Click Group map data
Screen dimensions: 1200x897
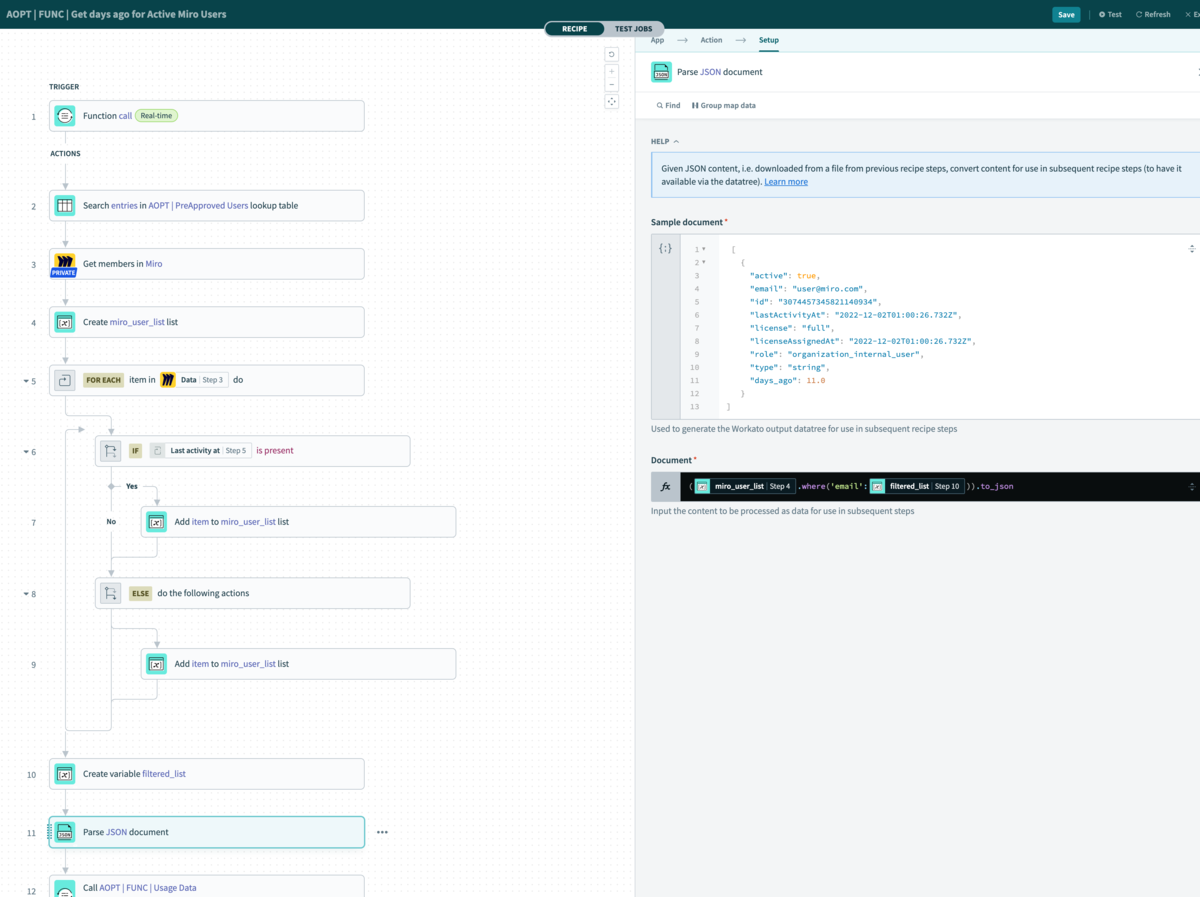(x=724, y=105)
